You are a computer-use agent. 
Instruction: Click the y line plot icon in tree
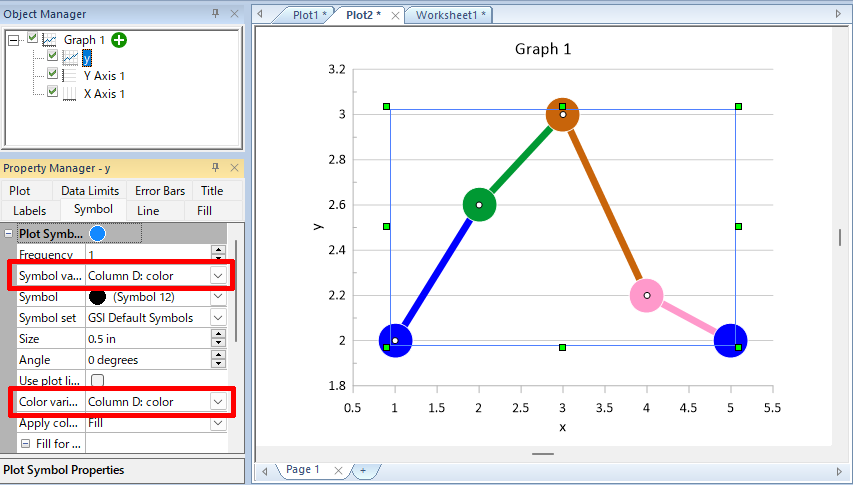[x=70, y=58]
